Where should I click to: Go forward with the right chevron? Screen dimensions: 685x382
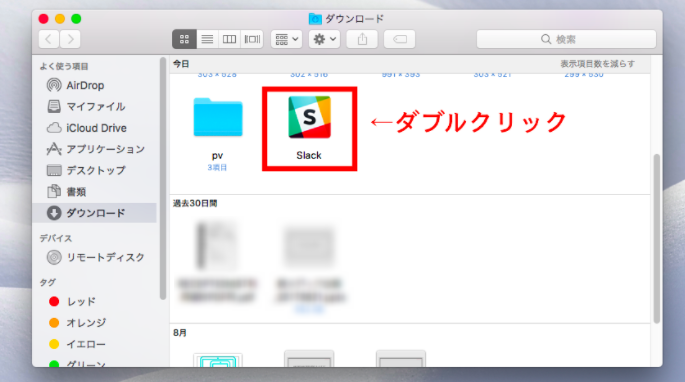click(70, 39)
